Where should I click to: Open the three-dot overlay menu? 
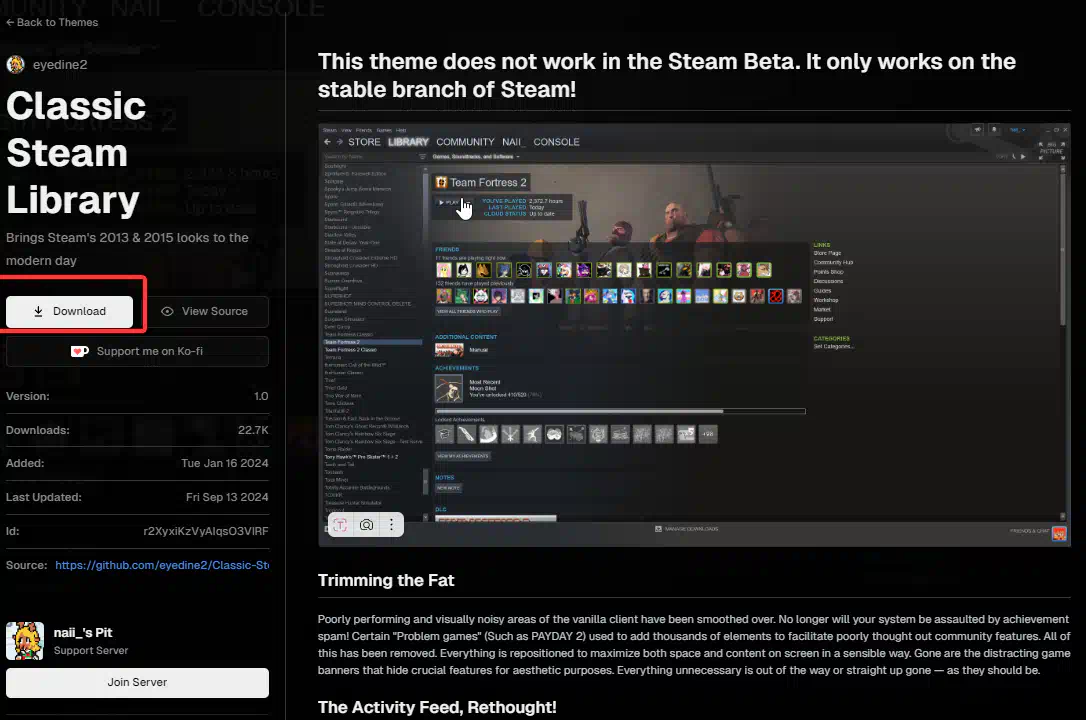point(391,525)
